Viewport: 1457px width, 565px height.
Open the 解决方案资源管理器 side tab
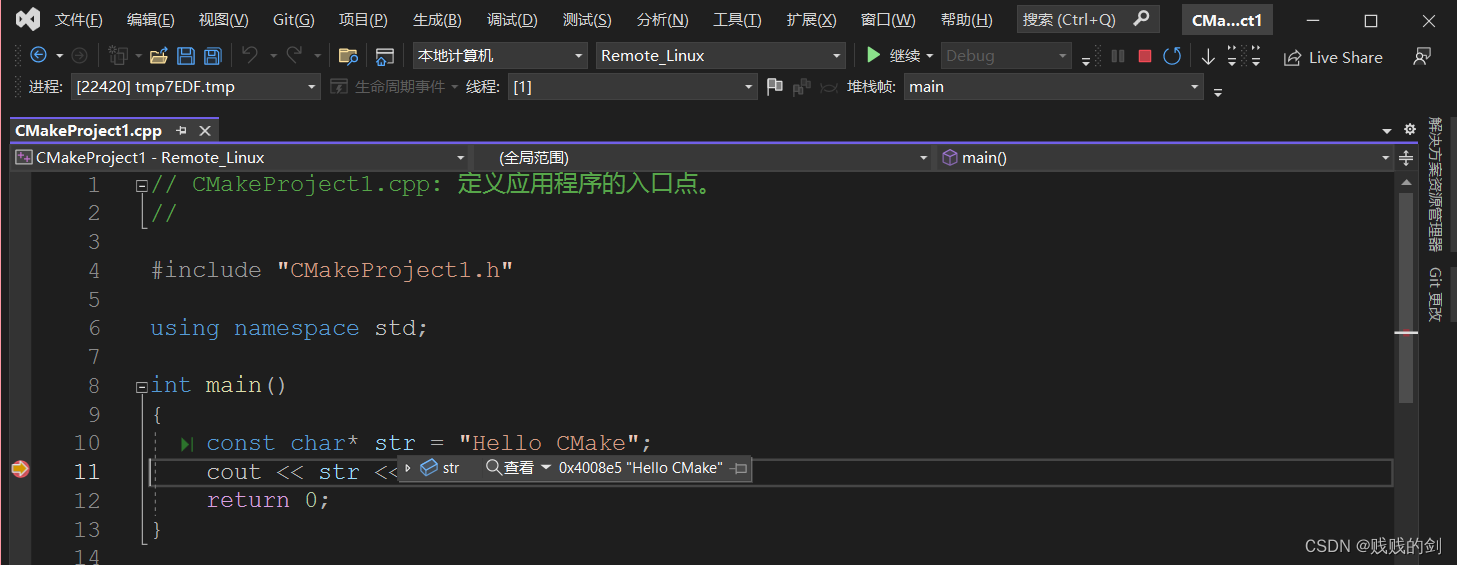1435,183
